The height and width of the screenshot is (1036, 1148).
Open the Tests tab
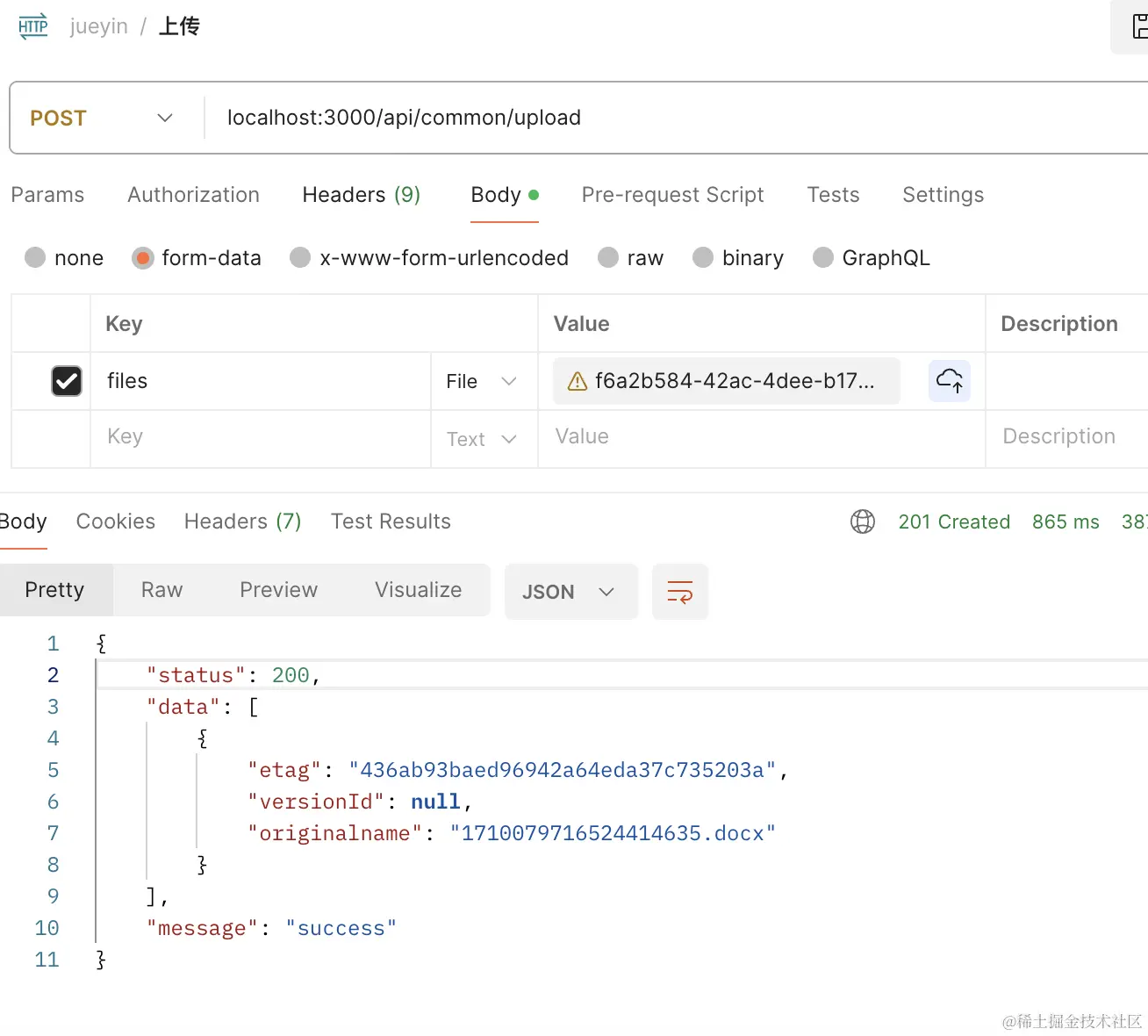tap(834, 195)
